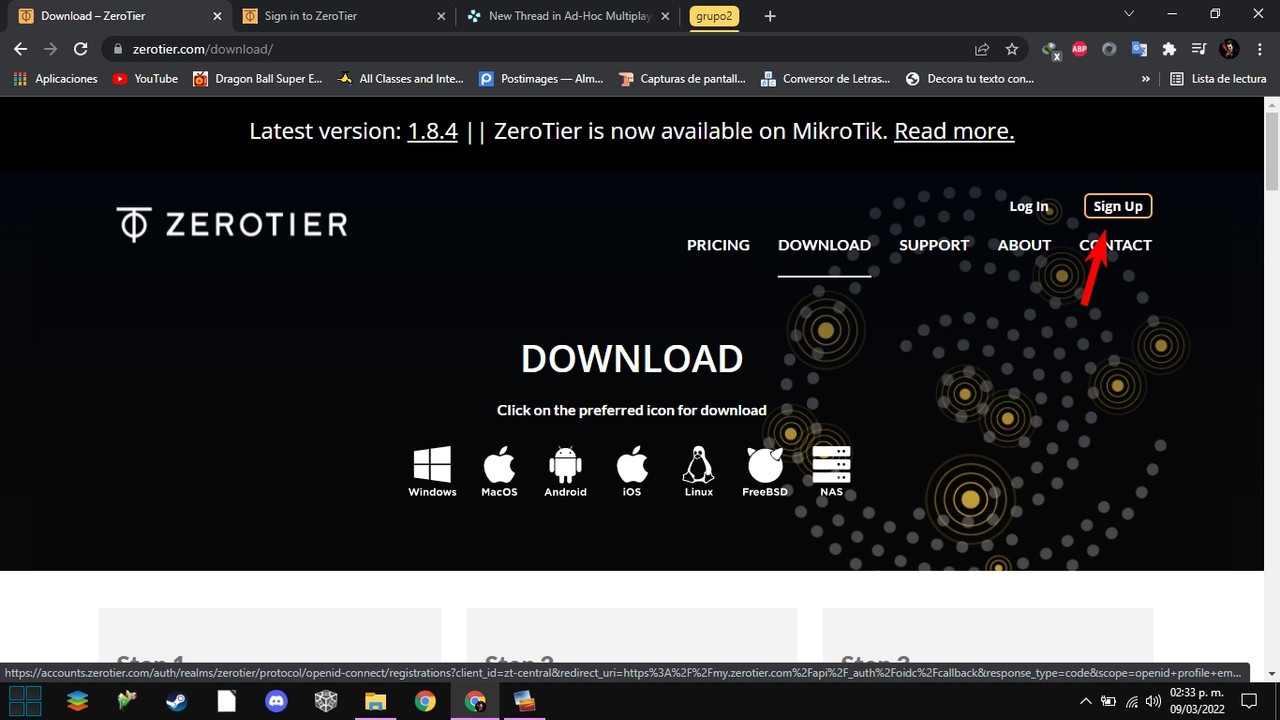
Task: Switch to Sign in to ZeroTier tab
Action: (x=343, y=16)
